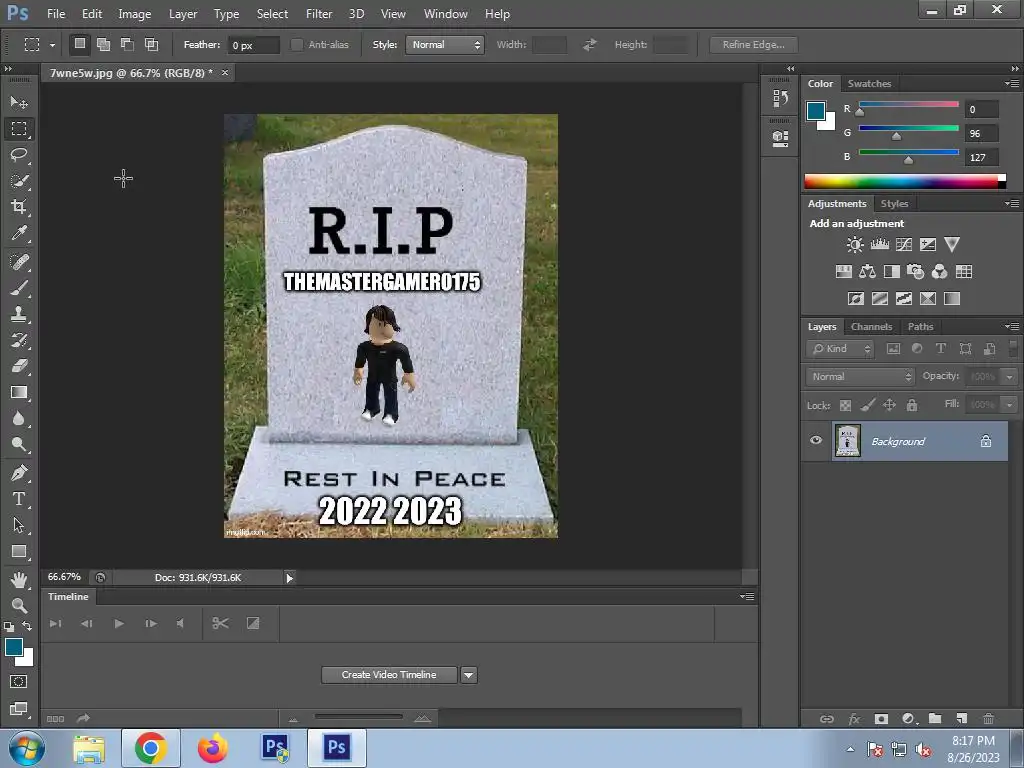1024x768 pixels.
Task: Hide the Background layer eye icon
Action: point(816,440)
